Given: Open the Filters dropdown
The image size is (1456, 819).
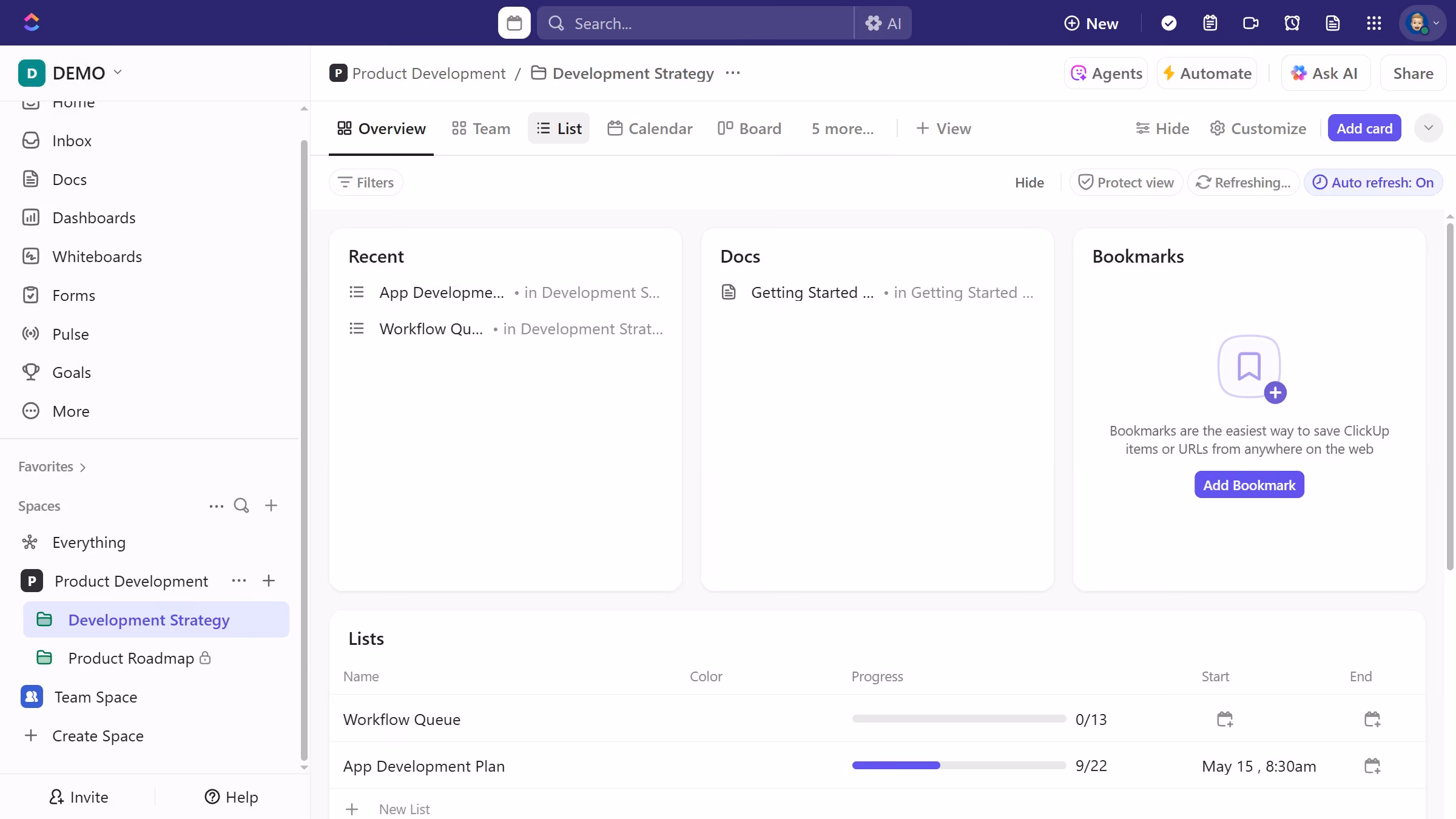Looking at the screenshot, I should click(366, 183).
